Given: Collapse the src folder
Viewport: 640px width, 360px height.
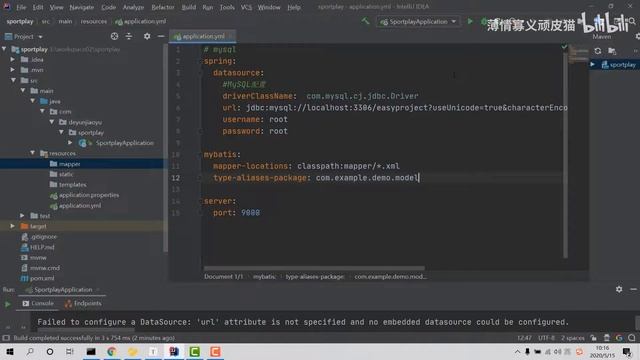Looking at the screenshot, I should (x=13, y=80).
